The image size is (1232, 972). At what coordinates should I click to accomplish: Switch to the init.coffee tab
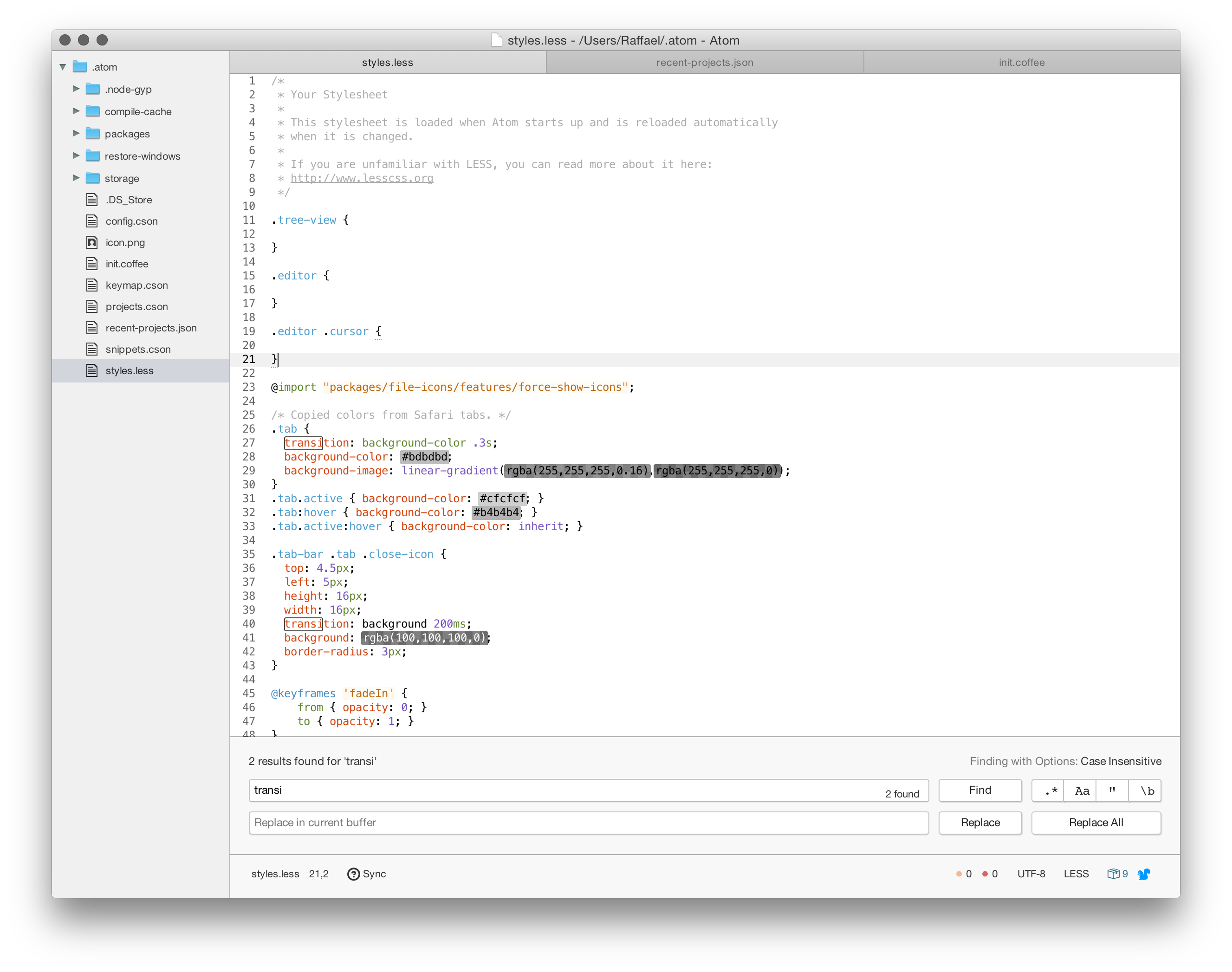[1021, 63]
